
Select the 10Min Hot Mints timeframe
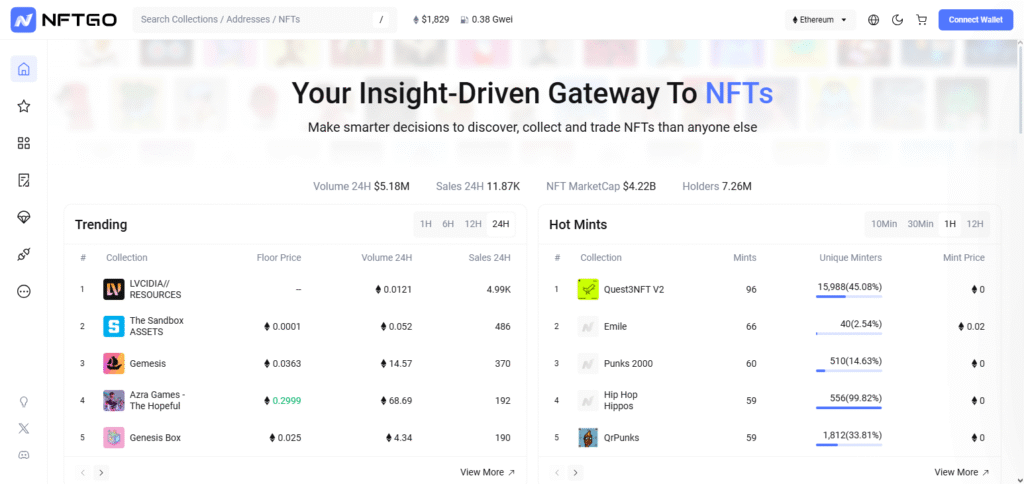(x=884, y=224)
